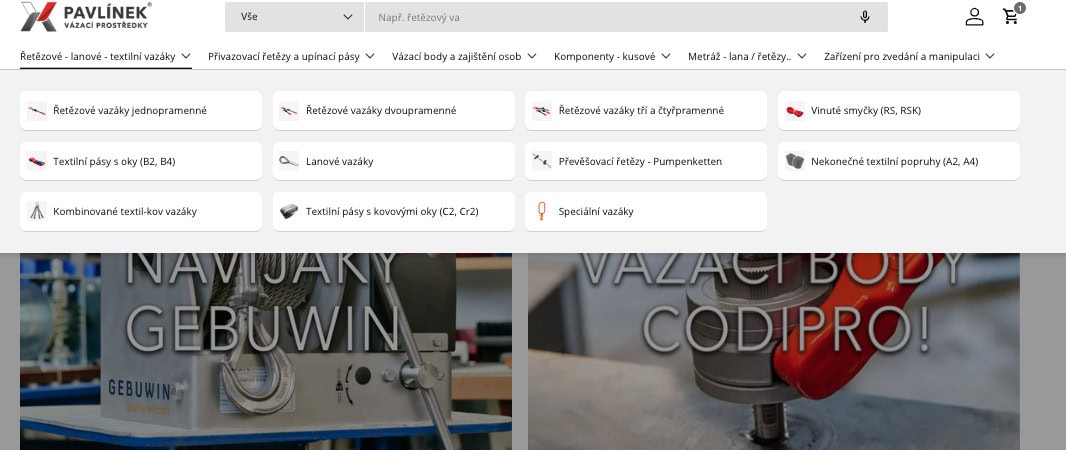Click the microphone voice search icon
This screenshot has height=450, width=1066.
[x=865, y=17]
